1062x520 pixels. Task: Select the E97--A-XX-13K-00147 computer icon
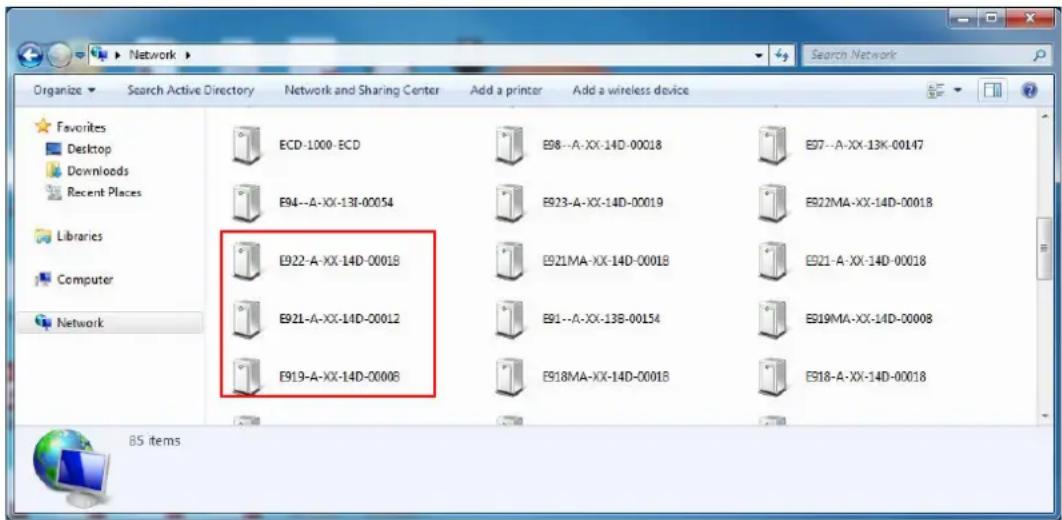tap(772, 145)
